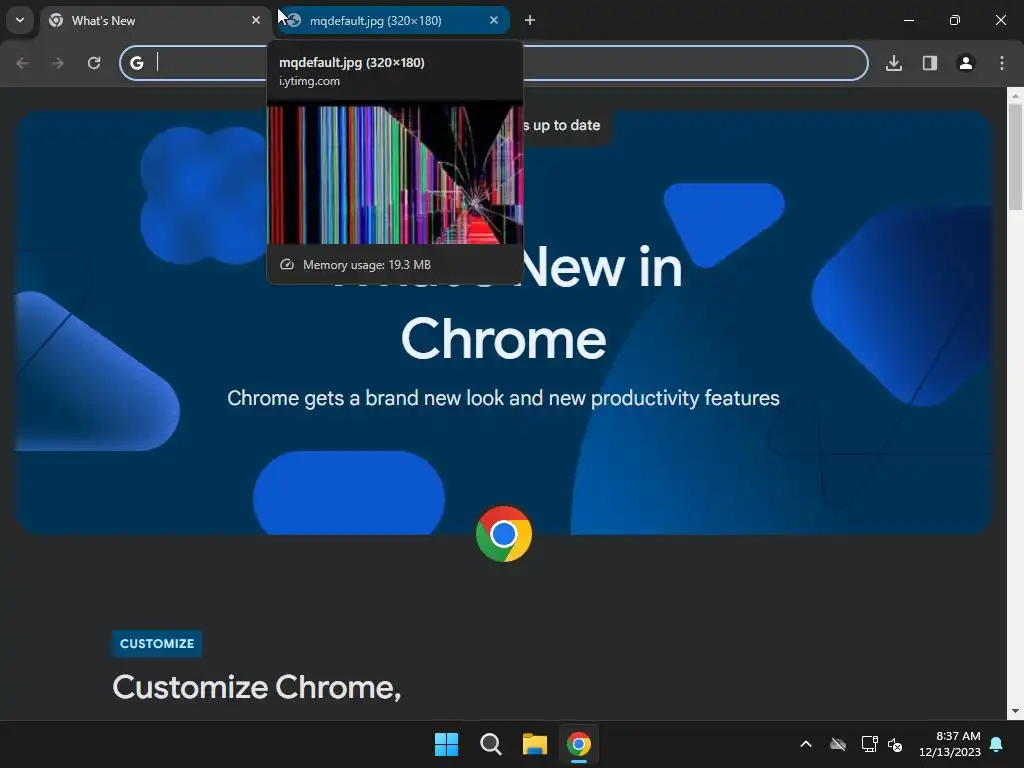Close the What's New tab
Image resolution: width=1024 pixels, height=768 pixels.
[255, 20]
